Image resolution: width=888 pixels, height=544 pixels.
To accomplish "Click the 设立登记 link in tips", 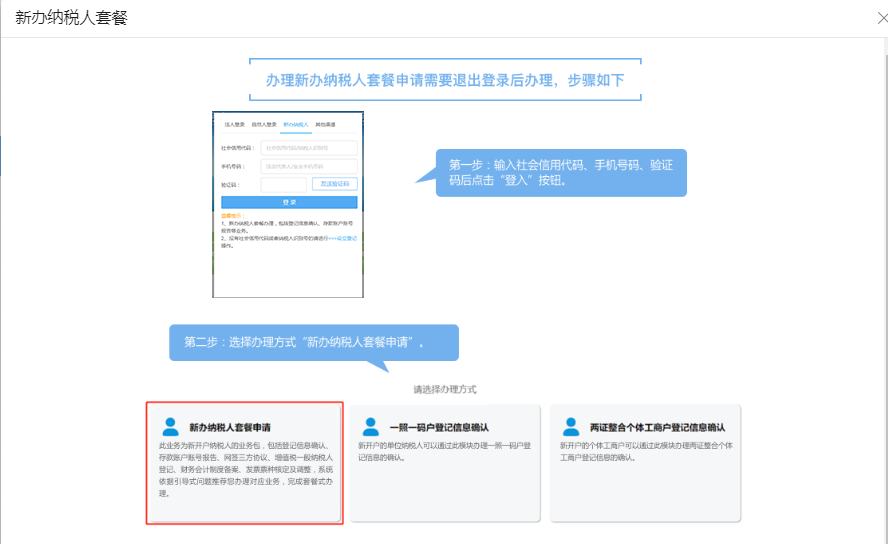I will (x=347, y=238).
